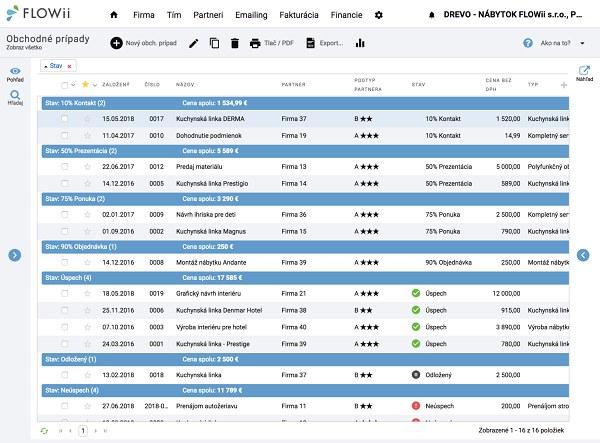Tick checkbox for Kuchynská linka DERMA row
Image resolution: width=600 pixels, height=443 pixels.
pyautogui.click(x=65, y=118)
